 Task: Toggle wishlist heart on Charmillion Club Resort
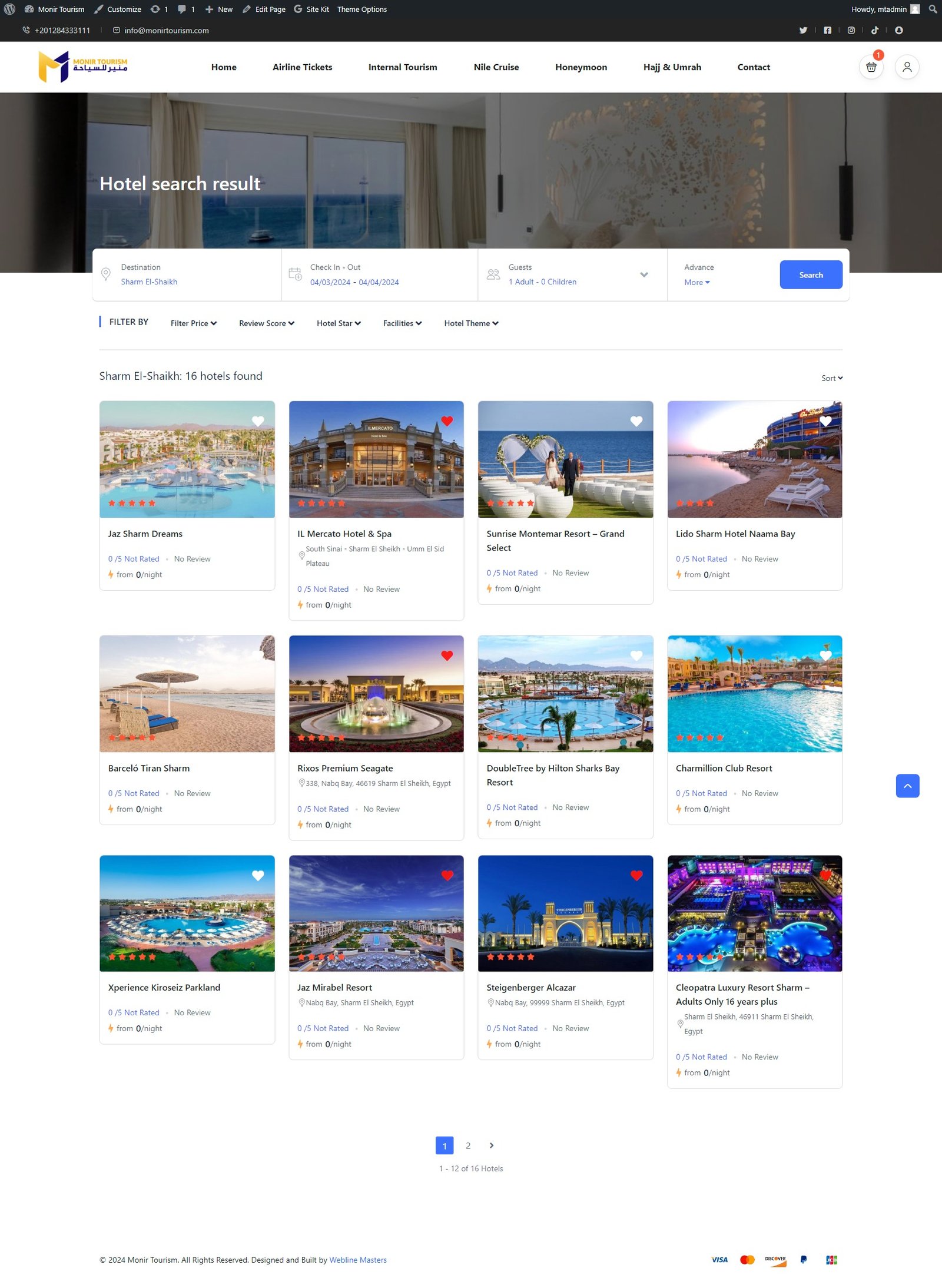[x=825, y=655]
